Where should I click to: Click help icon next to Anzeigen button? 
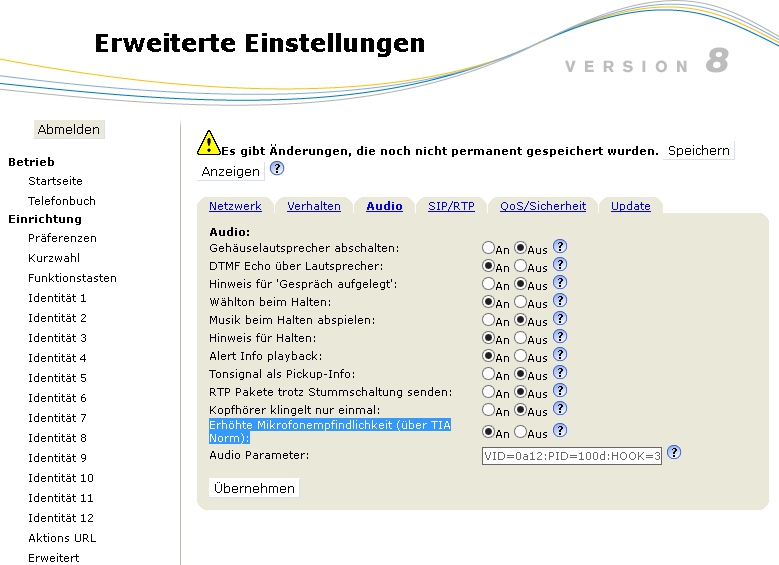coord(277,169)
